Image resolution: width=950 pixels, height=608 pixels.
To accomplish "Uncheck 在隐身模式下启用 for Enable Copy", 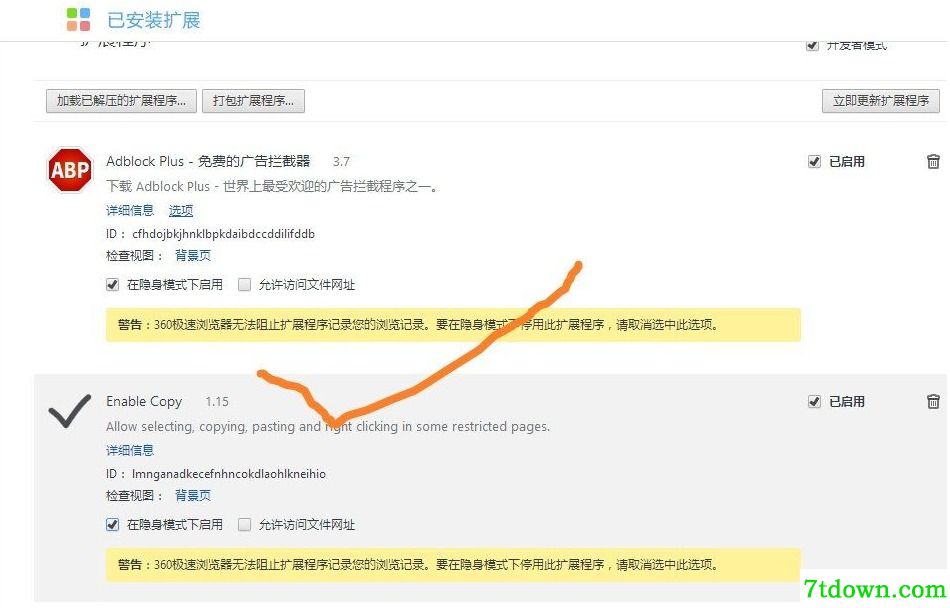I will [x=113, y=524].
